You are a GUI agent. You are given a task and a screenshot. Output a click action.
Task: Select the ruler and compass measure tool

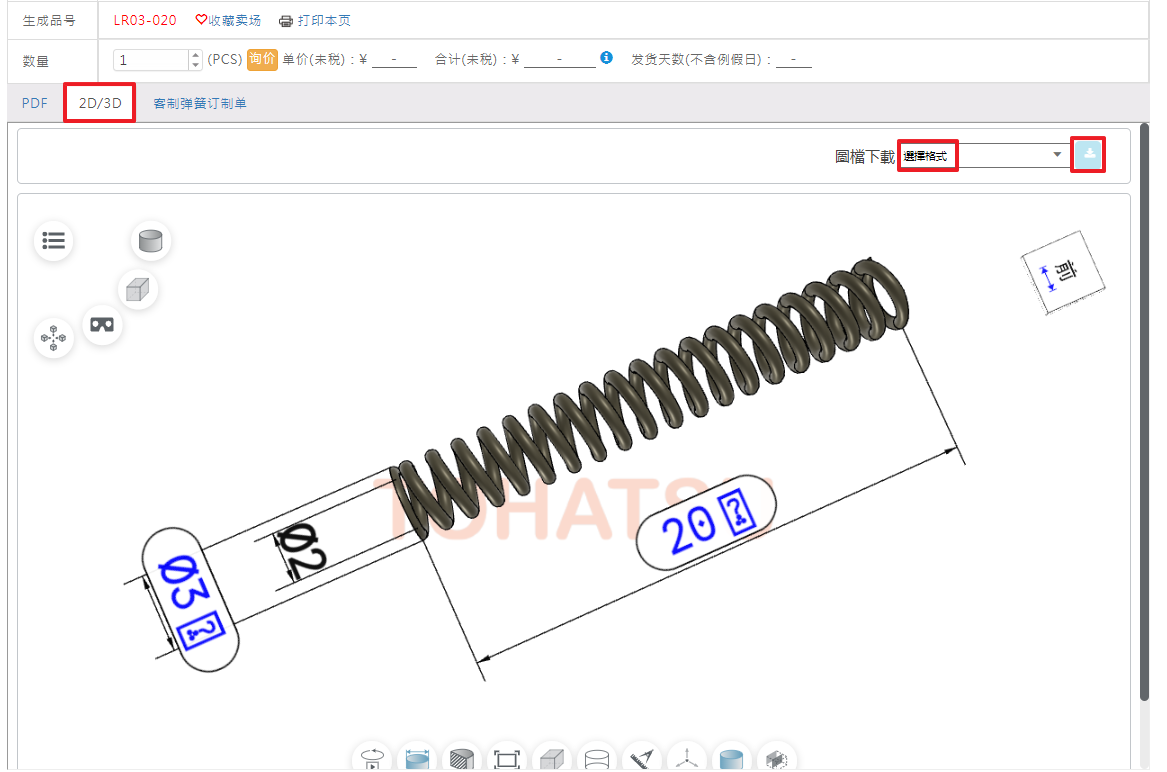point(642,759)
